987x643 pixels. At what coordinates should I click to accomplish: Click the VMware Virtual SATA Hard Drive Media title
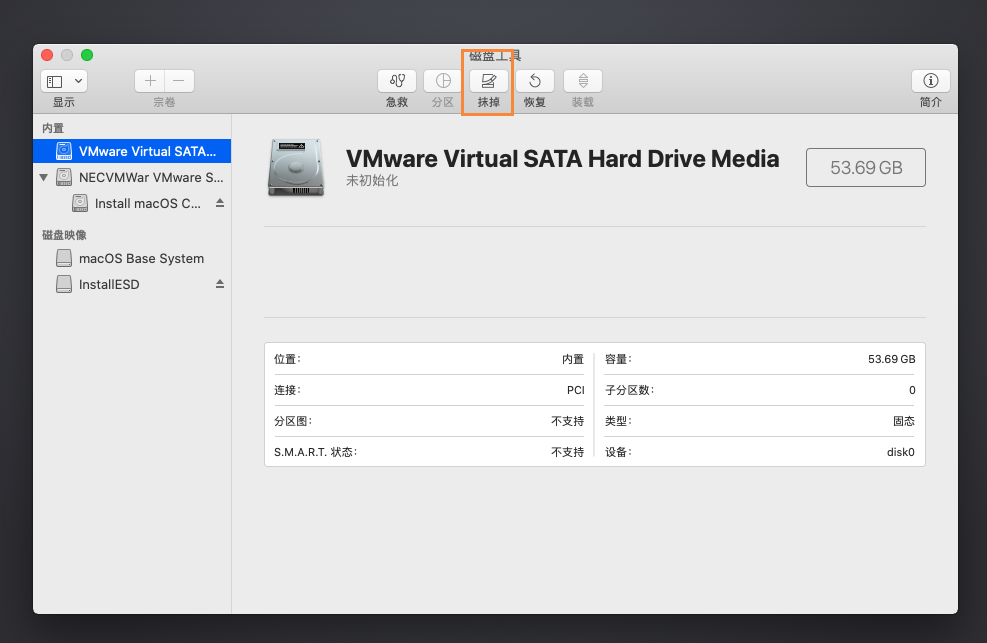(562, 159)
